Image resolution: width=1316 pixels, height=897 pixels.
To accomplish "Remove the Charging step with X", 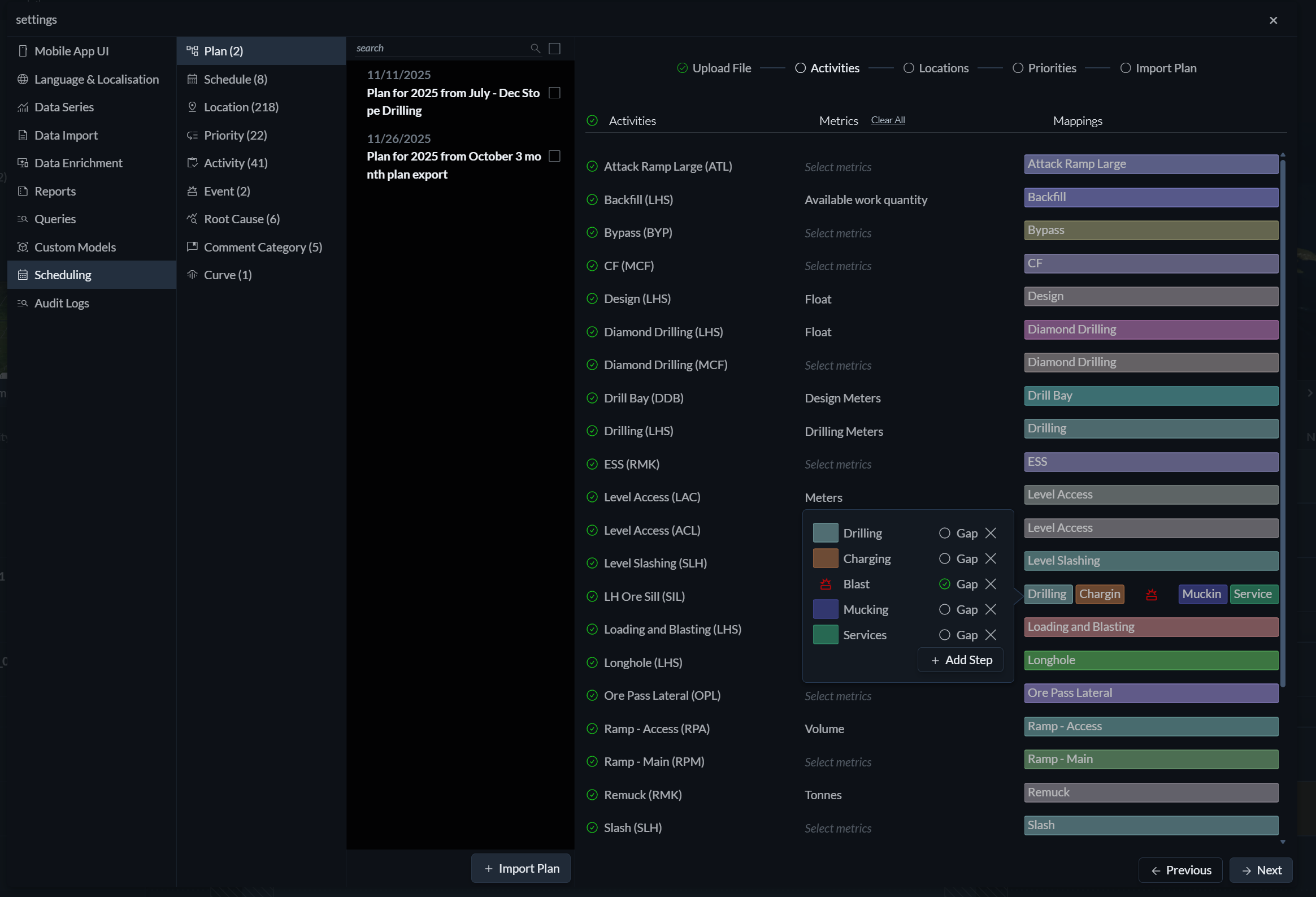I will pos(991,558).
